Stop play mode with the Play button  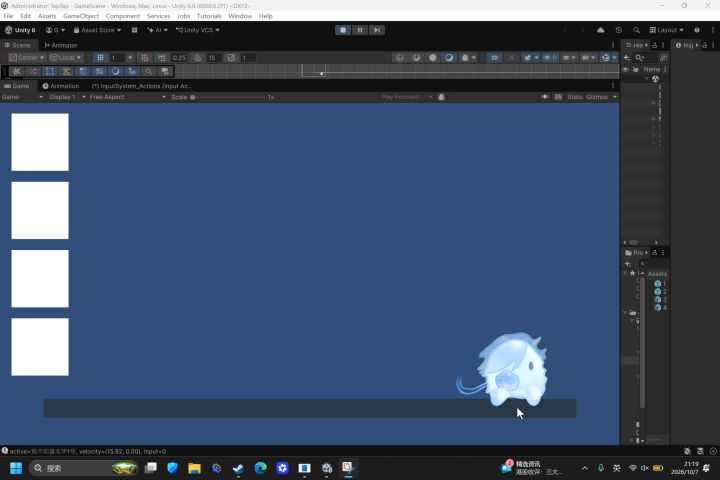pyautogui.click(x=343, y=30)
